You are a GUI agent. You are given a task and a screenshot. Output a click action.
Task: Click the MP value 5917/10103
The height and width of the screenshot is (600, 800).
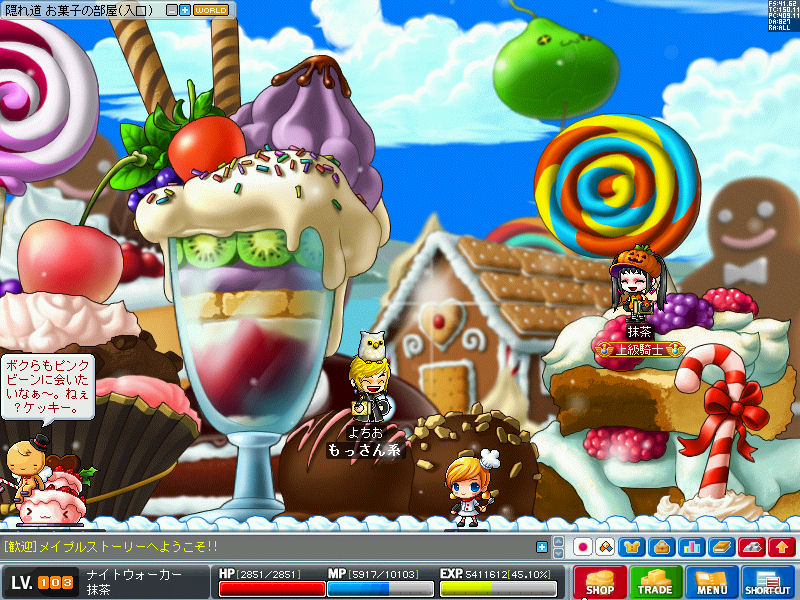click(384, 574)
